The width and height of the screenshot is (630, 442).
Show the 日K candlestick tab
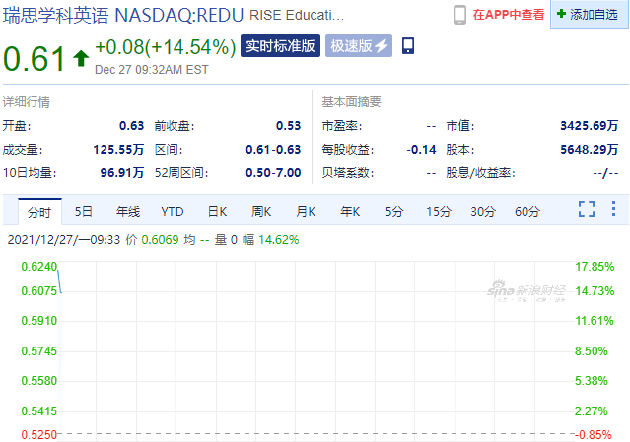click(217, 211)
